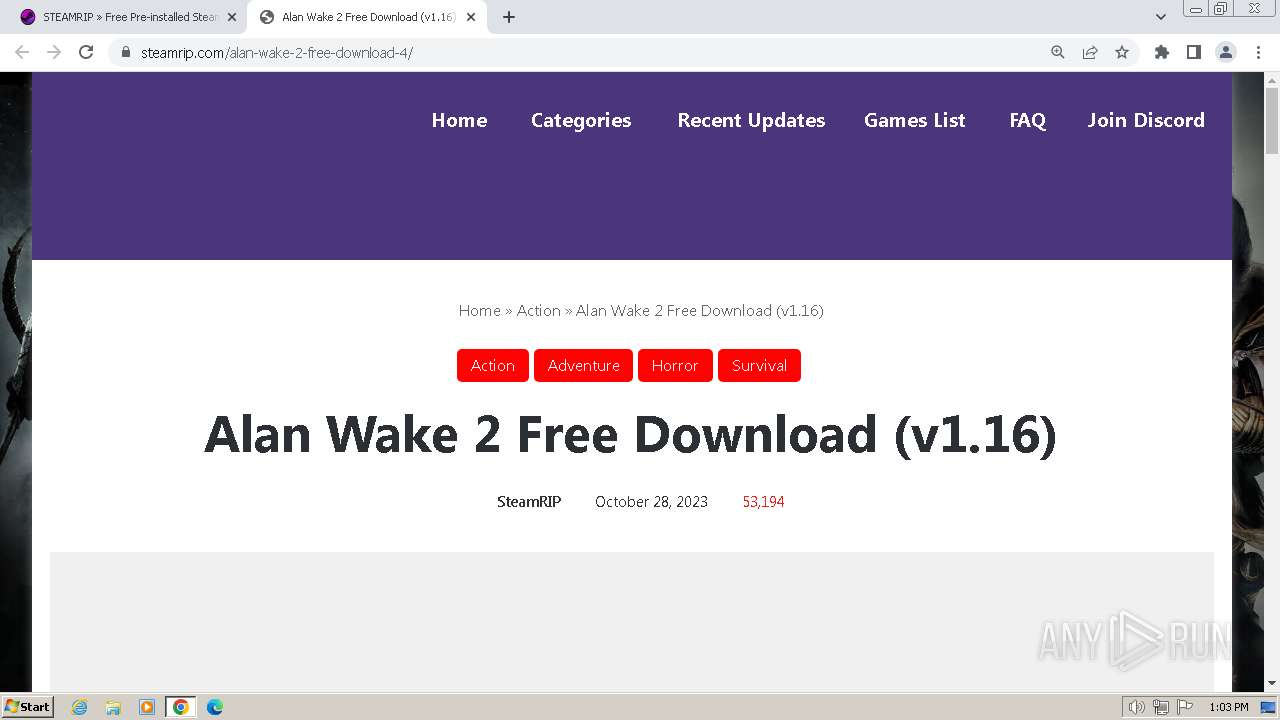
Task: Reload the current page
Action: point(86,52)
